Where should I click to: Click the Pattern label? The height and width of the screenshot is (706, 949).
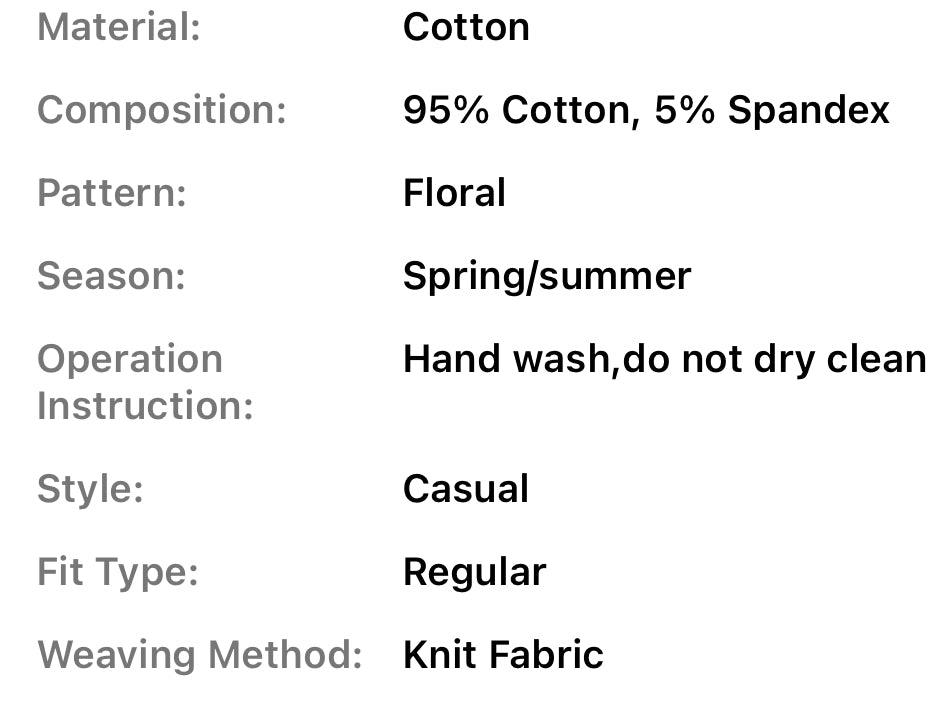pos(111,192)
